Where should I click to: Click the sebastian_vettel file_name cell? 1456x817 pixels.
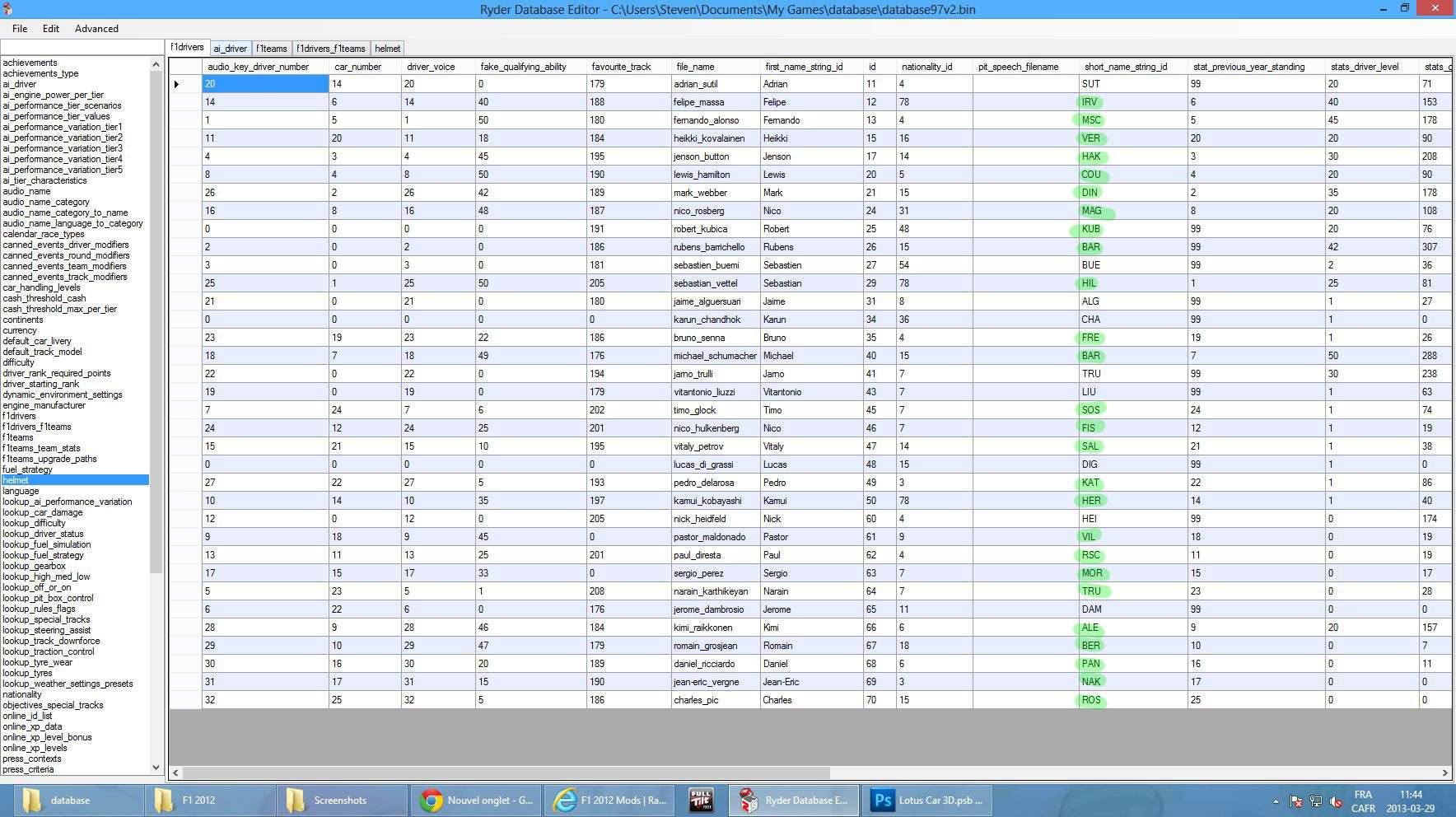click(x=716, y=283)
